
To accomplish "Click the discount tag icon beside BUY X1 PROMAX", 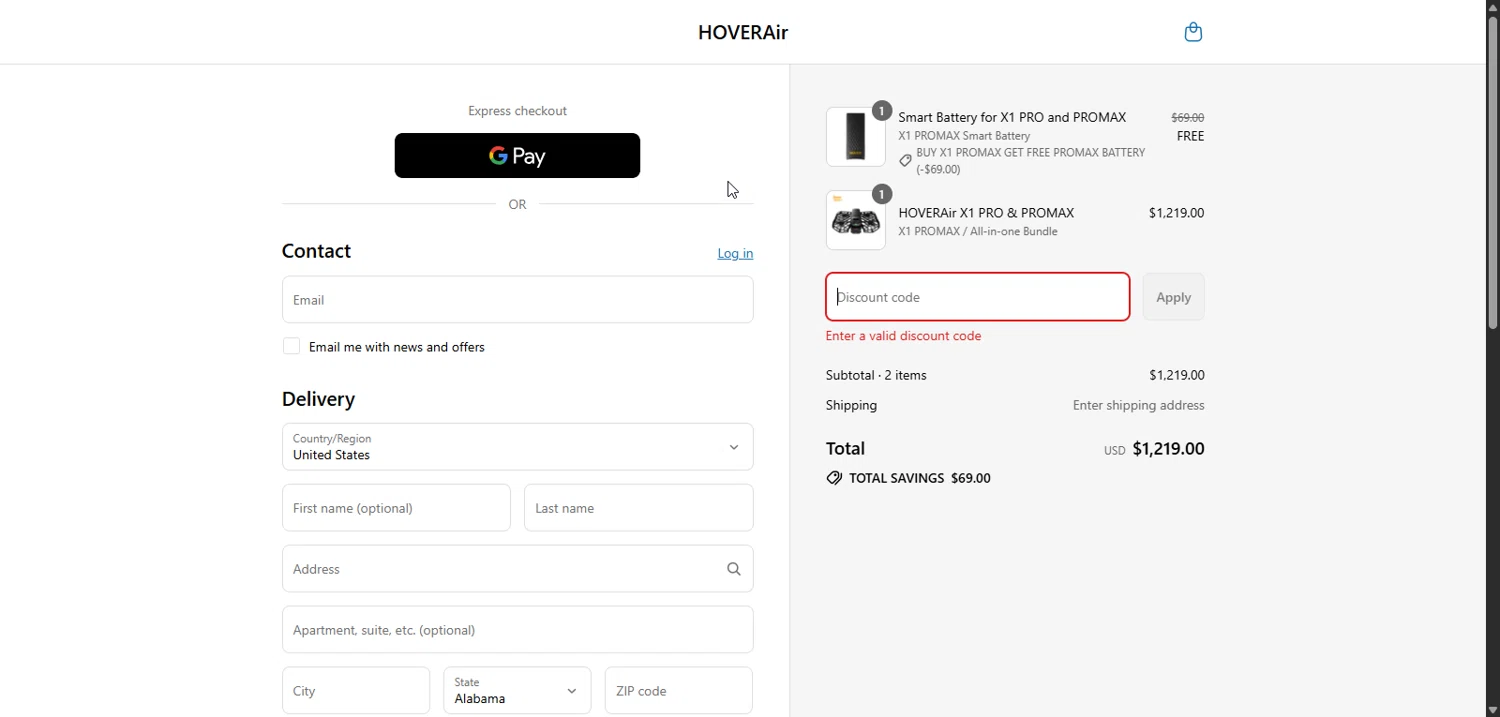I will click(905, 160).
